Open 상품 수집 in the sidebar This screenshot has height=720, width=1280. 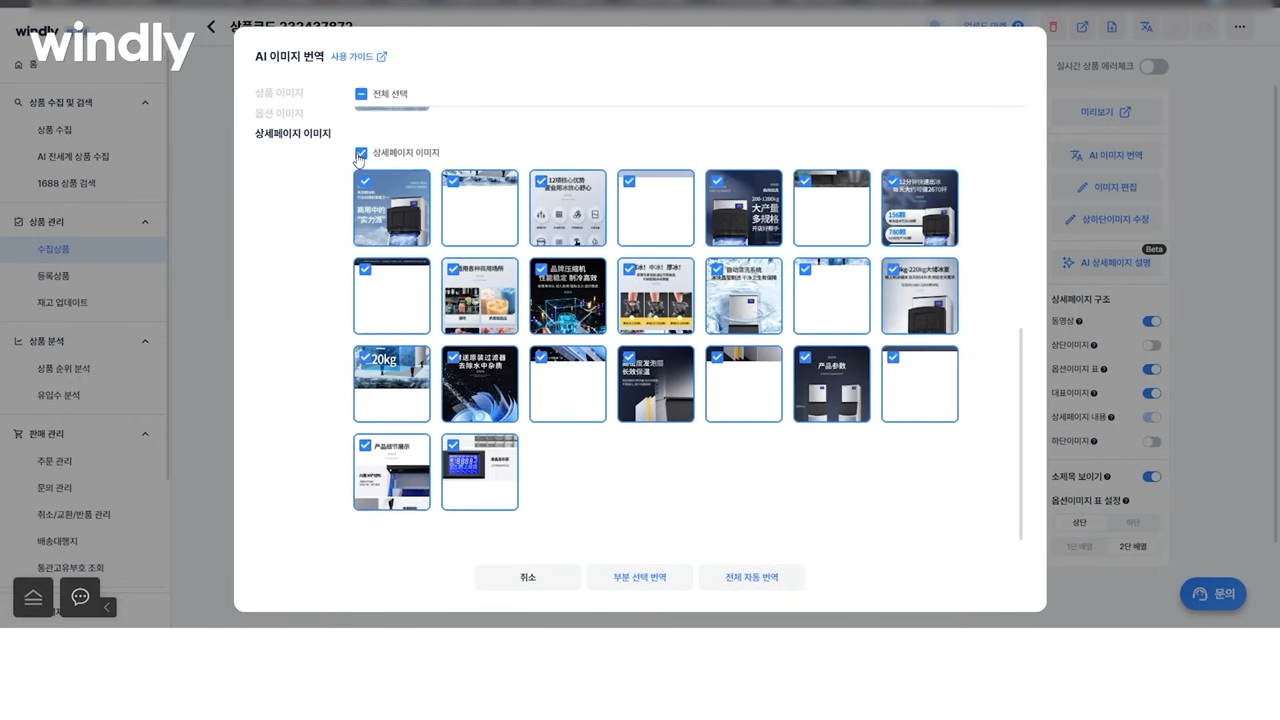[x=55, y=130]
